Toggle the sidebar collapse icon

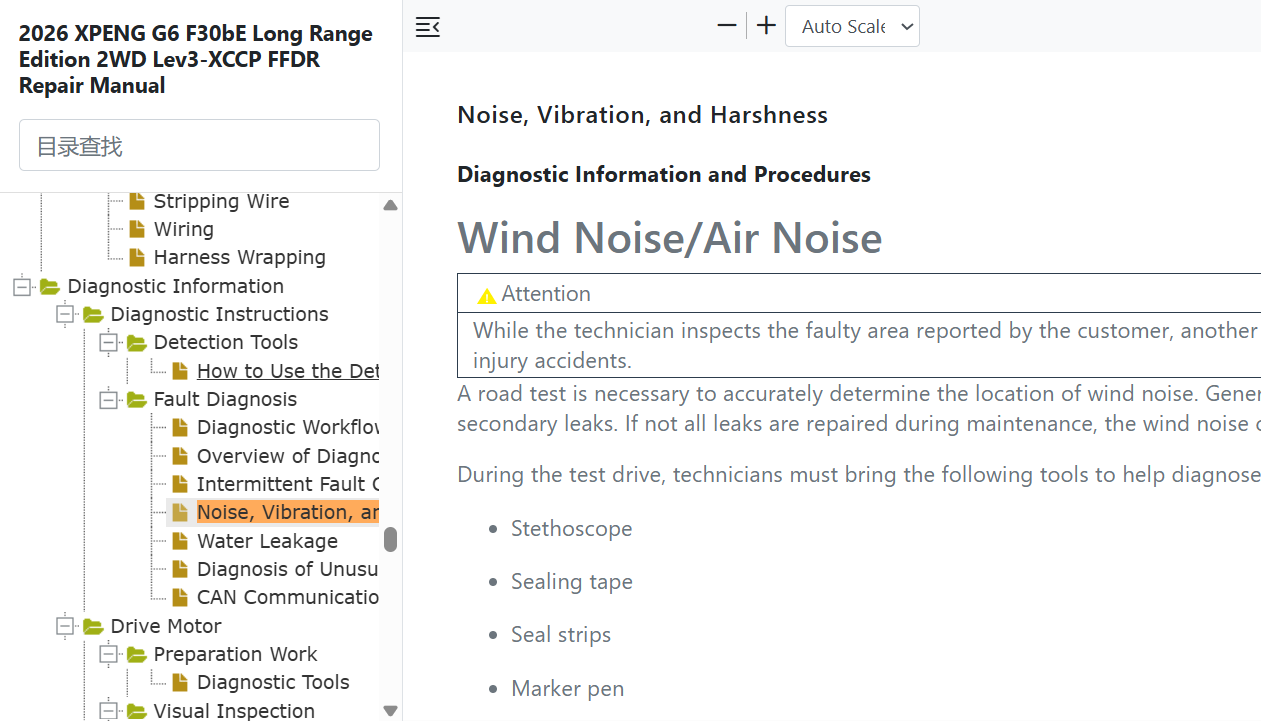coord(427,27)
